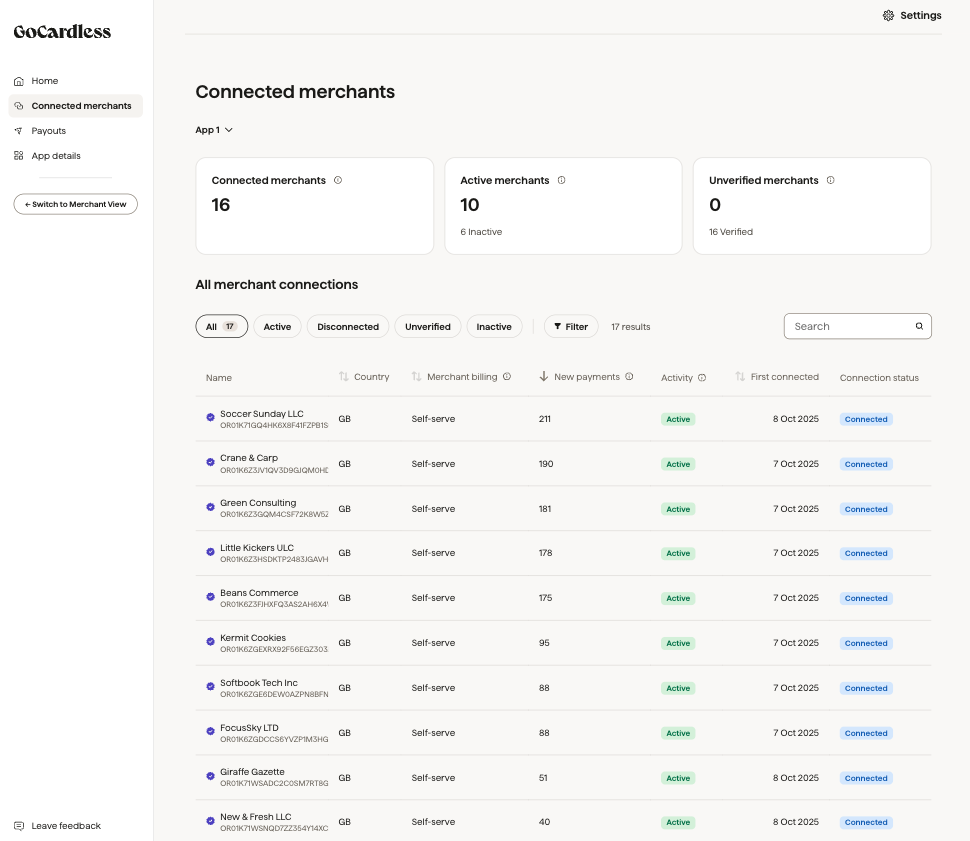Click Connected status in Crane & Carp row
Image resolution: width=970 pixels, height=841 pixels.
[x=866, y=464]
